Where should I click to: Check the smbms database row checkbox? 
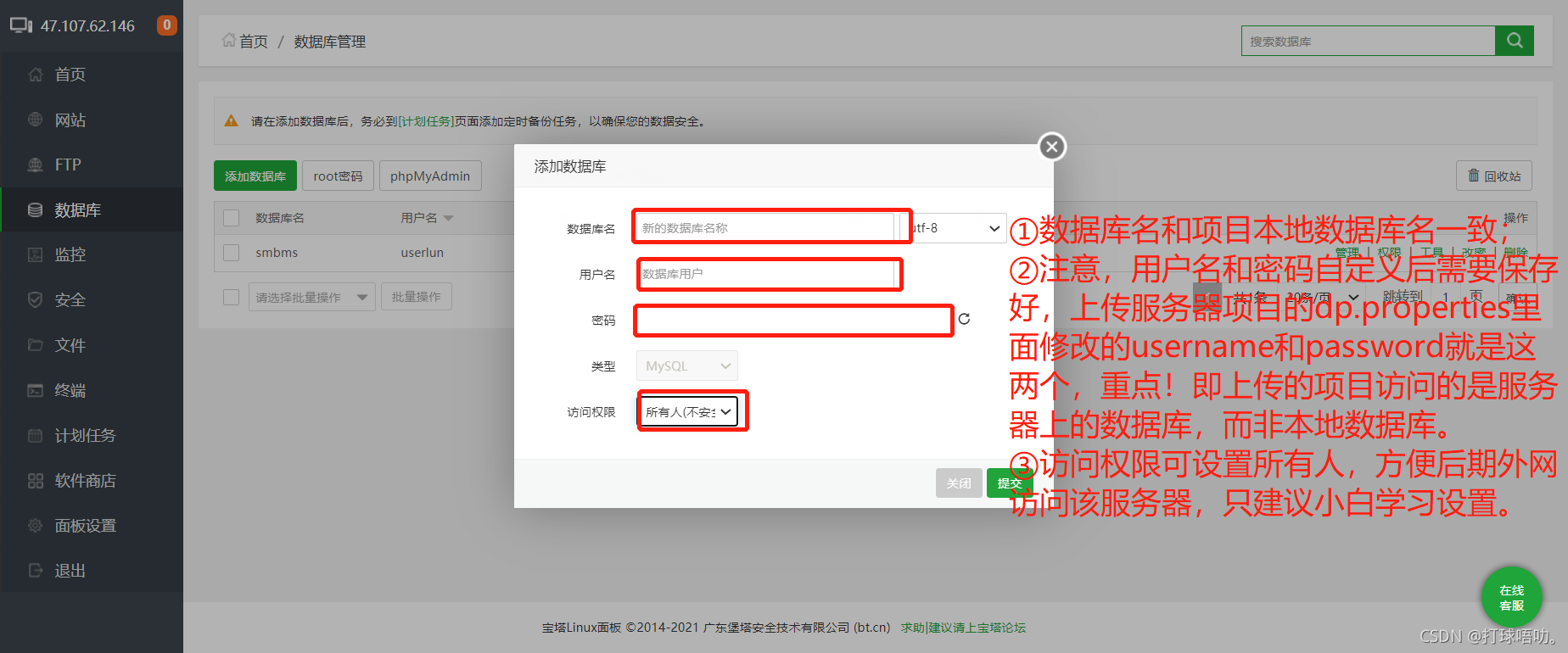click(231, 253)
